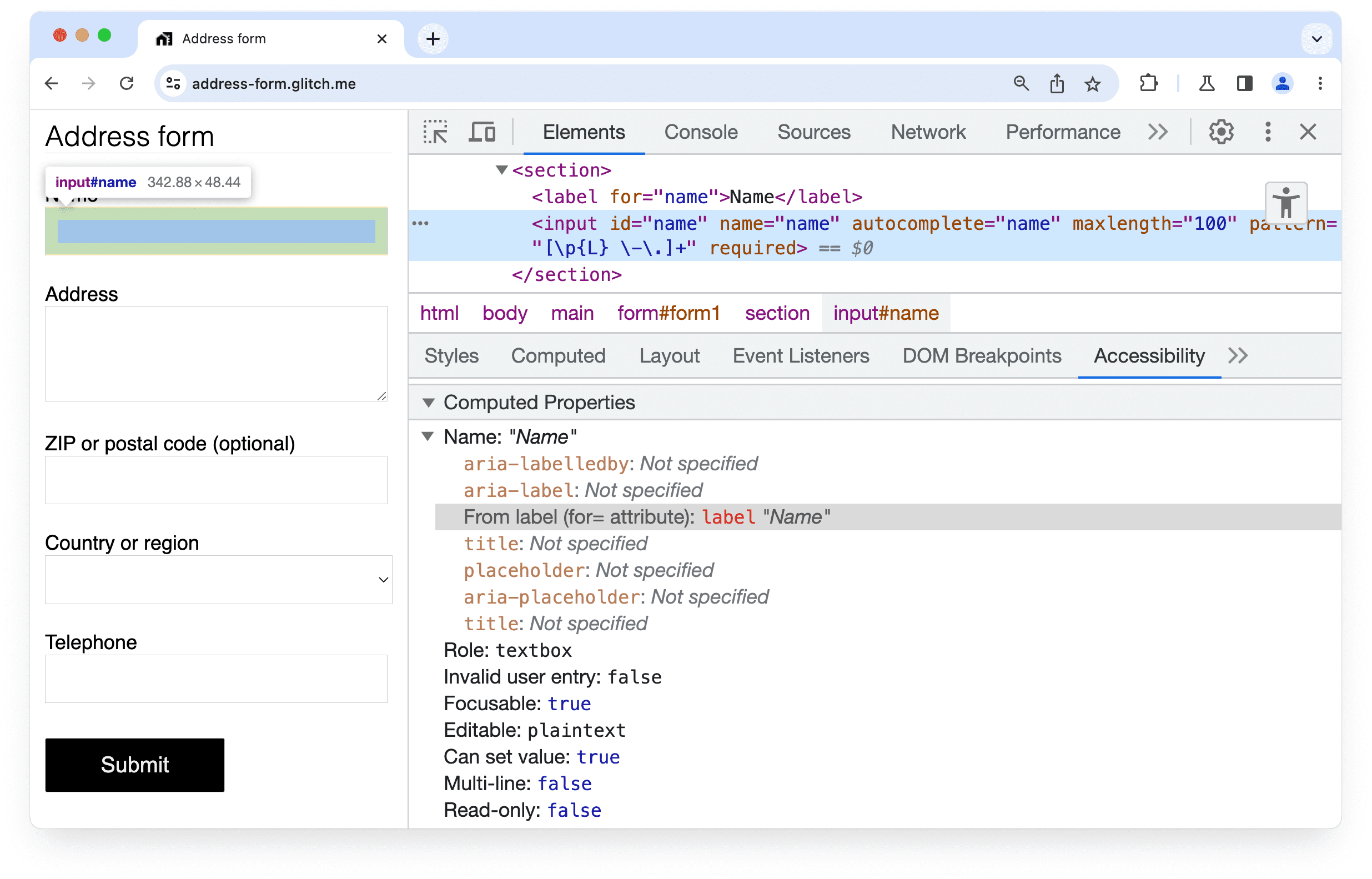This screenshot has height=879, width=1372.
Task: Click the browser back navigation arrow
Action: coord(55,83)
